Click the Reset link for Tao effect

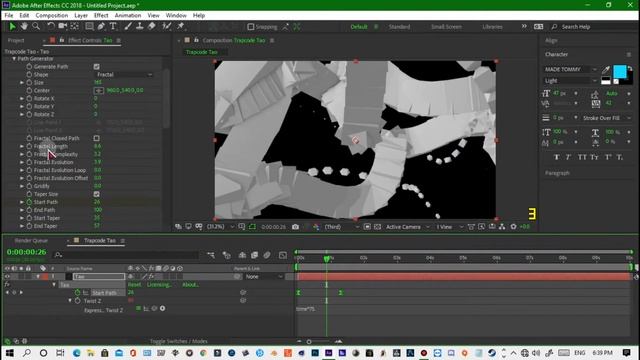point(134,284)
